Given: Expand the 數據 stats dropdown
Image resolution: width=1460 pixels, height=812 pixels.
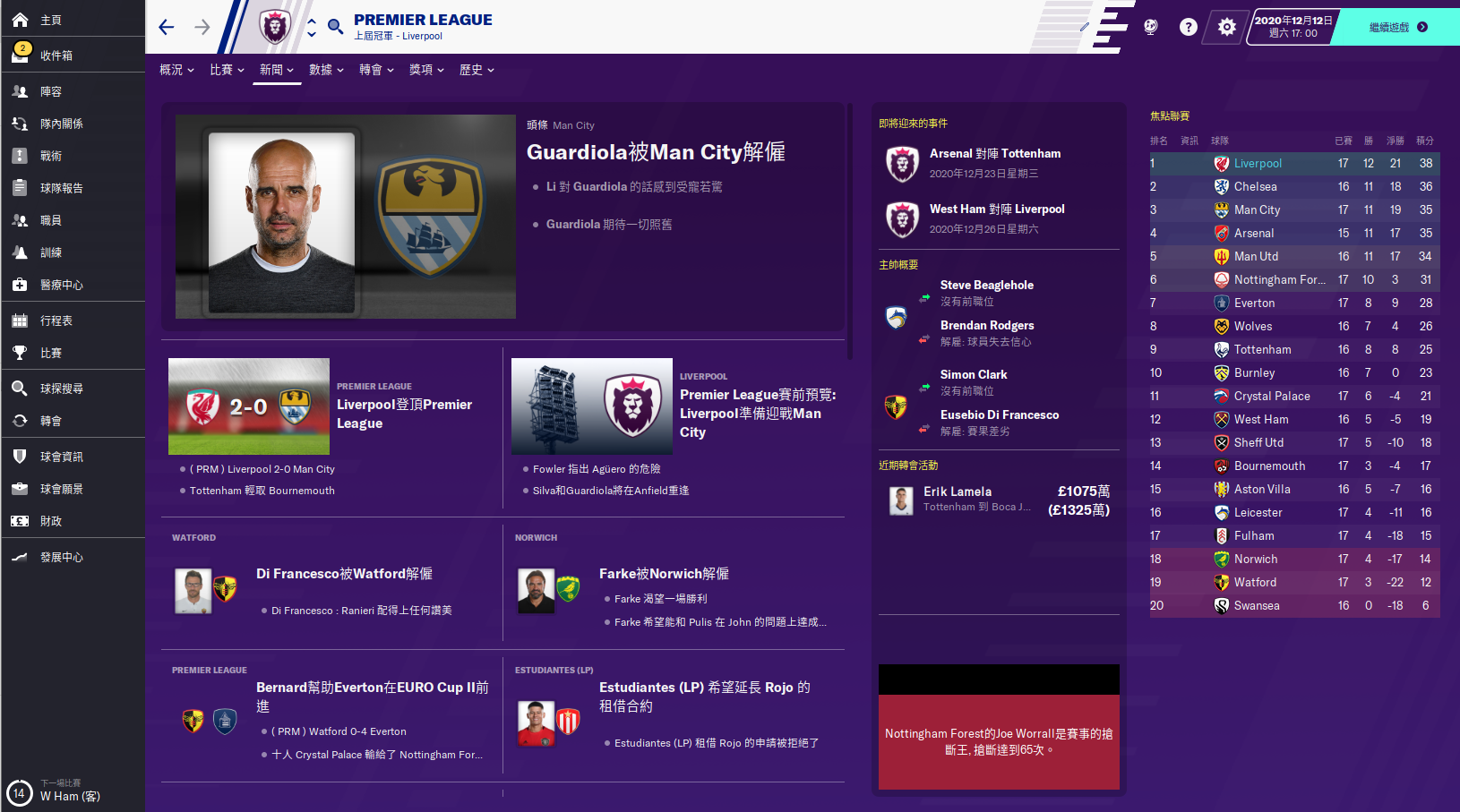Looking at the screenshot, I should (326, 70).
